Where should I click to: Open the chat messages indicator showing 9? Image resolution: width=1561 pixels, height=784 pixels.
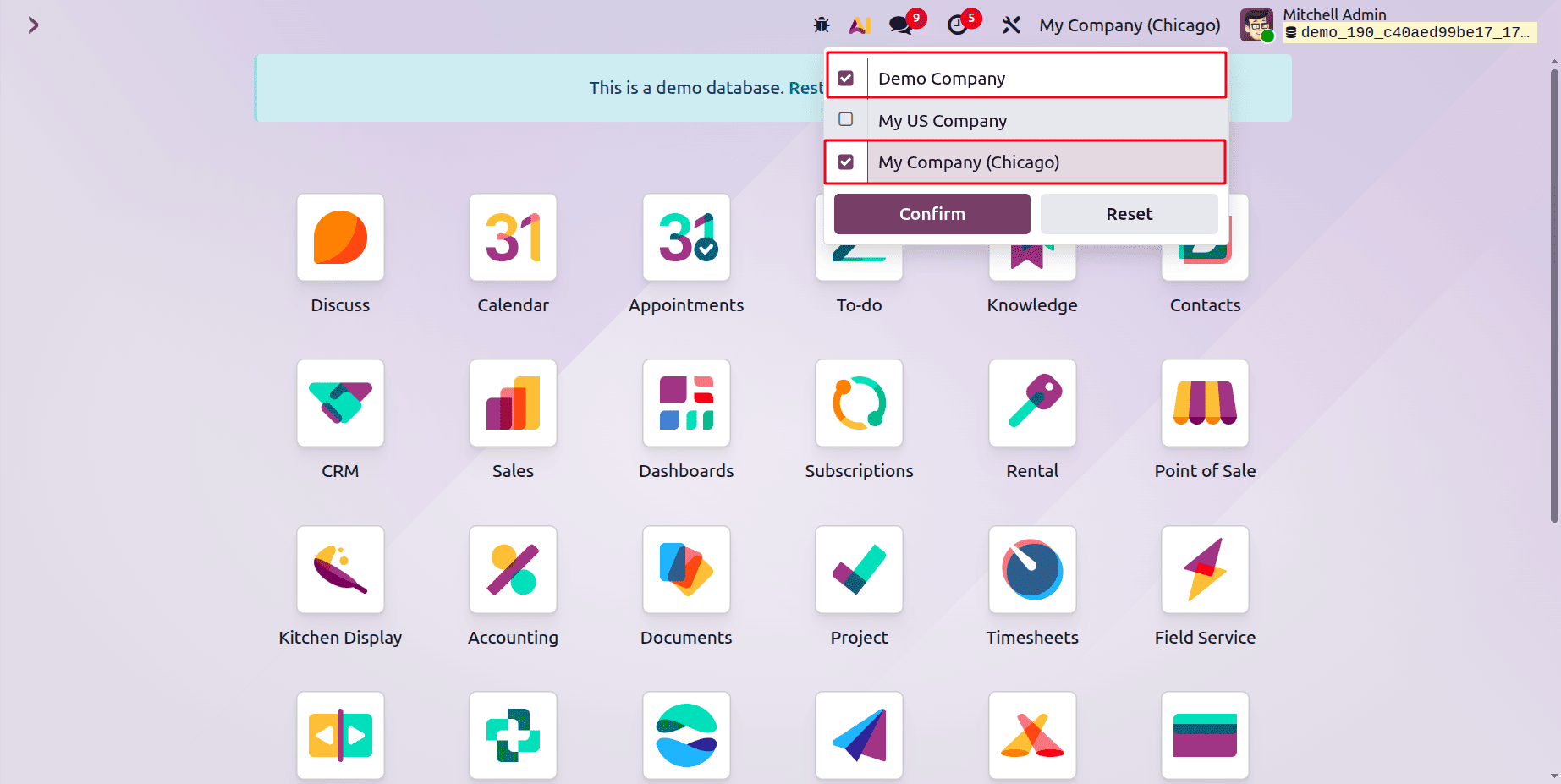[x=899, y=25]
